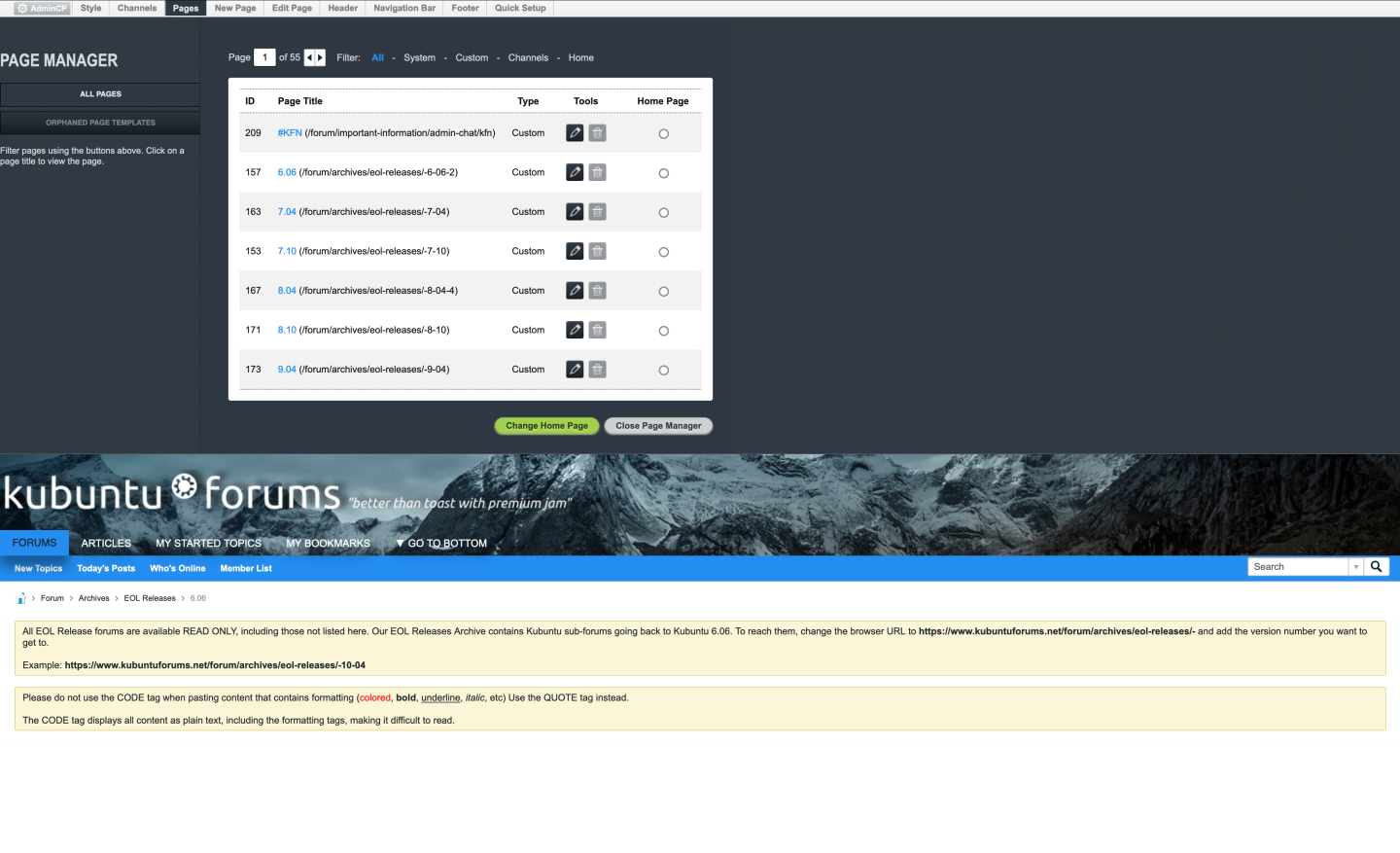Open the New Page tab
This screenshot has height=853, width=1400.
235,8
